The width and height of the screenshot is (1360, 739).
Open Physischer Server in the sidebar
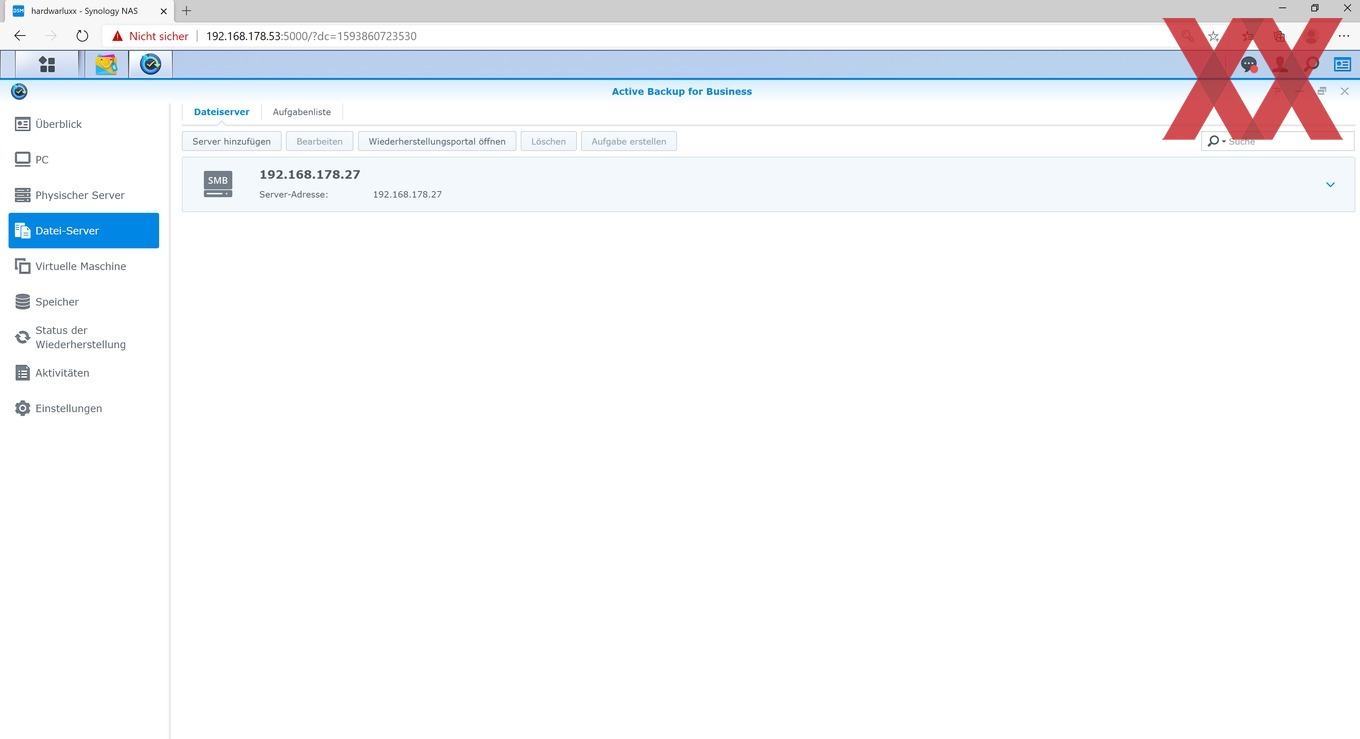[84, 195]
